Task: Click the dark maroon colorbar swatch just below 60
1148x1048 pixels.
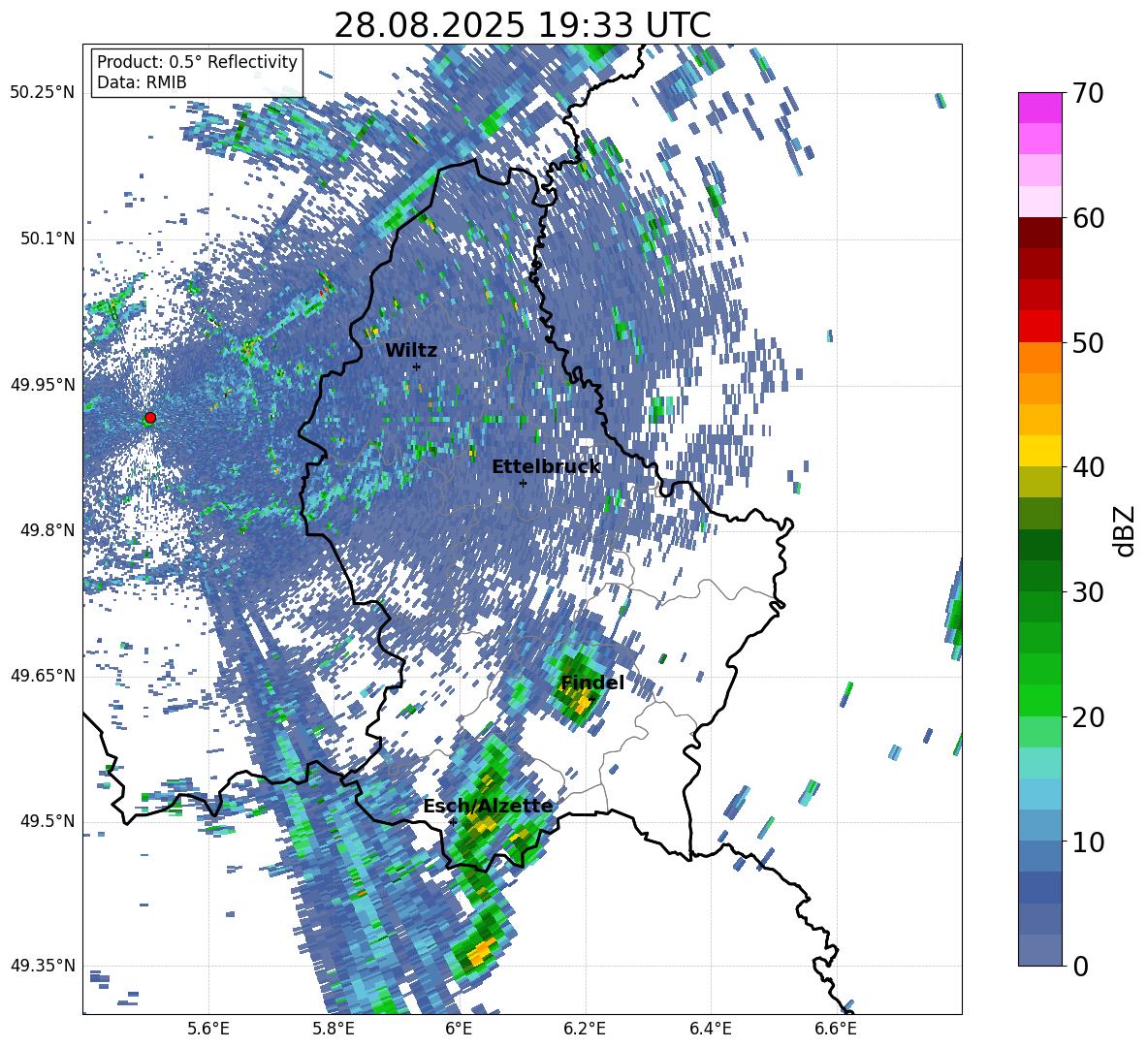Action: (x=1040, y=233)
